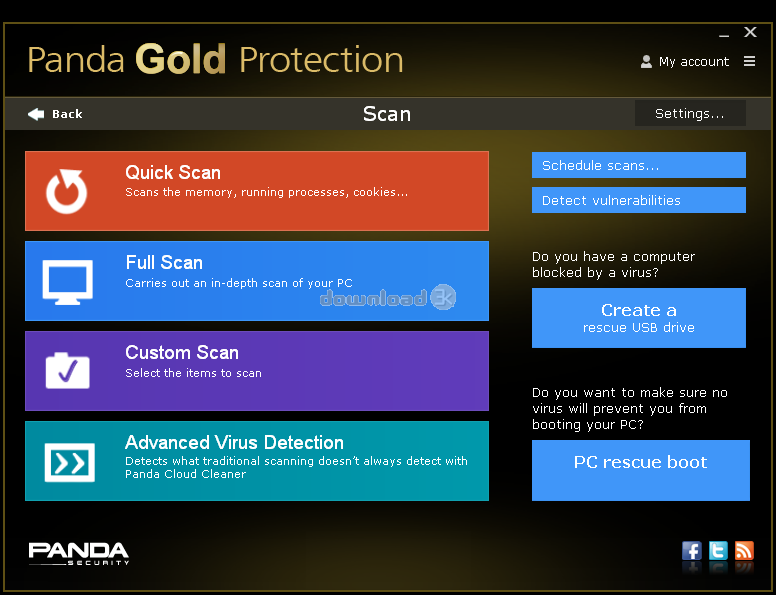Open the Settings... button
The image size is (776, 595).
coord(690,113)
